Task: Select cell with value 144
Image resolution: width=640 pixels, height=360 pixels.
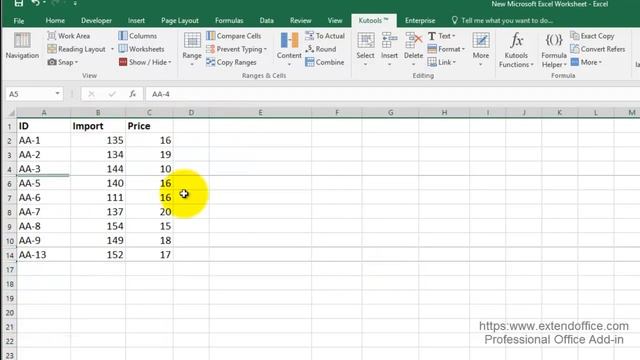Action: click(98, 169)
